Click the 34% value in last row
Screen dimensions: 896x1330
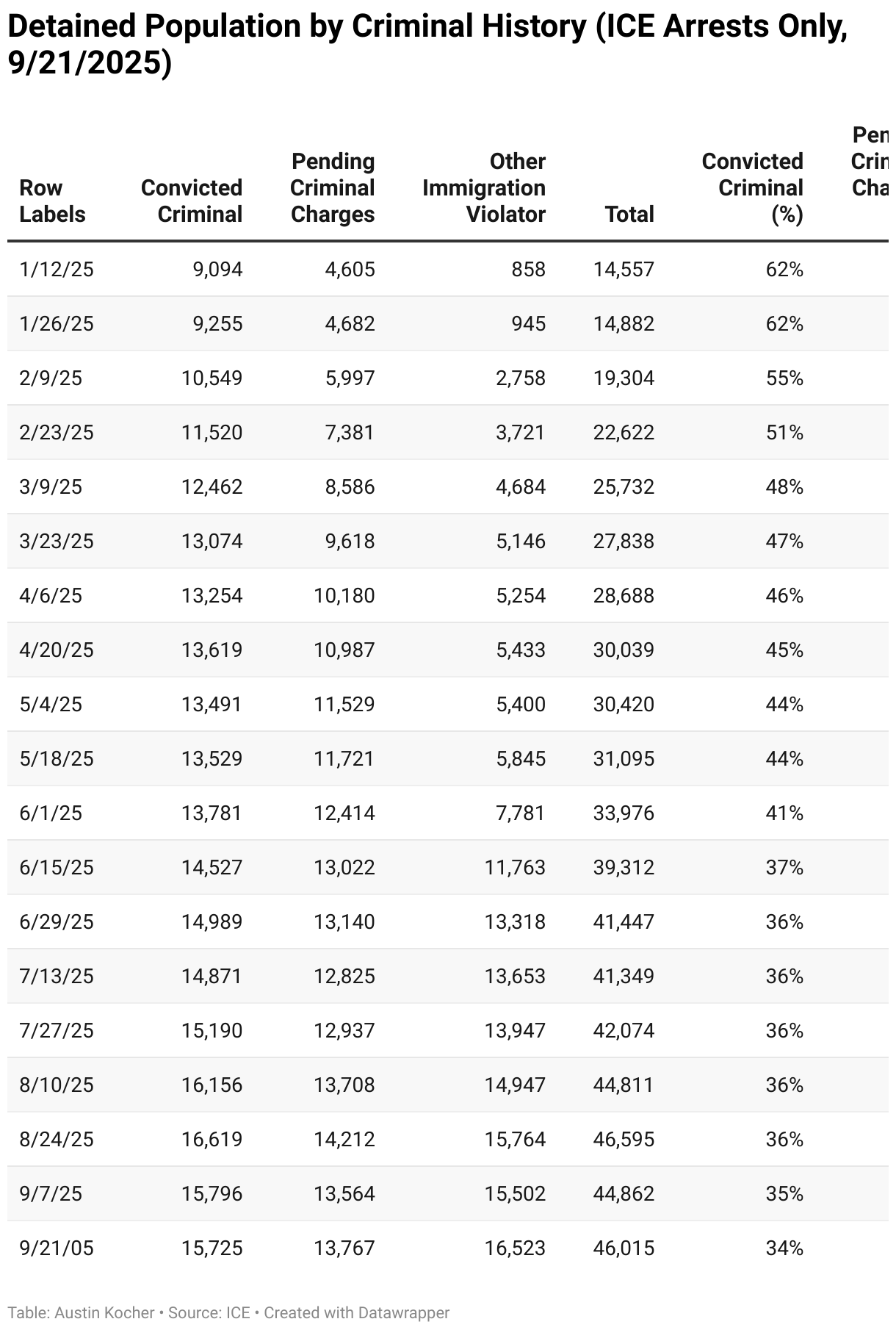pos(784,1248)
